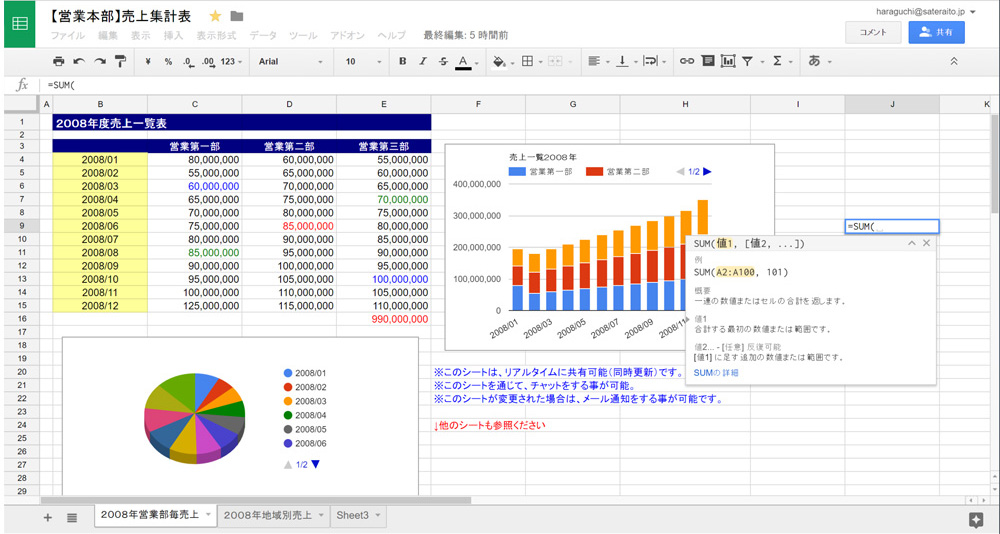Open the 表示 menu

click(x=140, y=36)
